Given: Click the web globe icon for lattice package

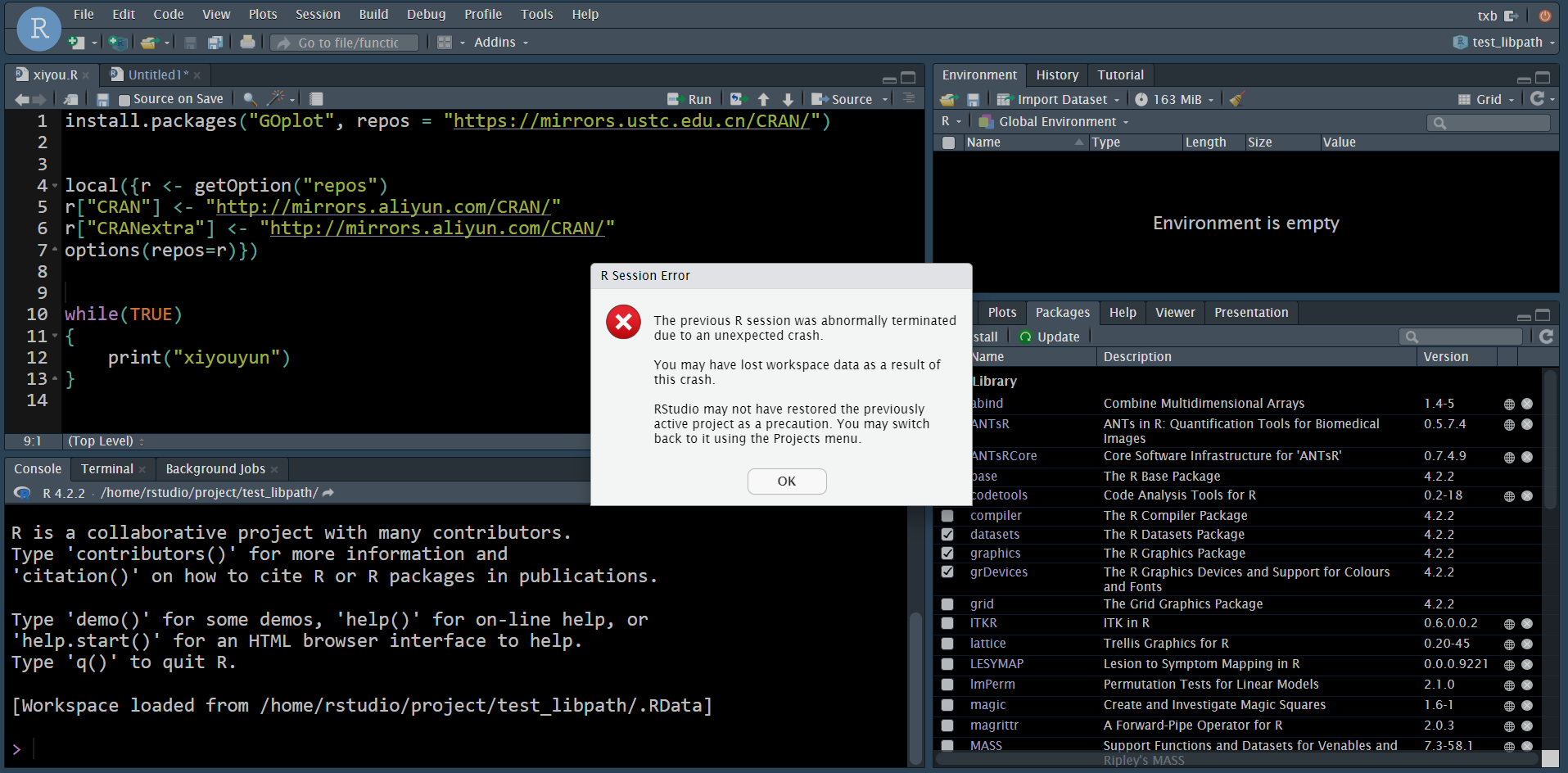Looking at the screenshot, I should pos(1509,644).
